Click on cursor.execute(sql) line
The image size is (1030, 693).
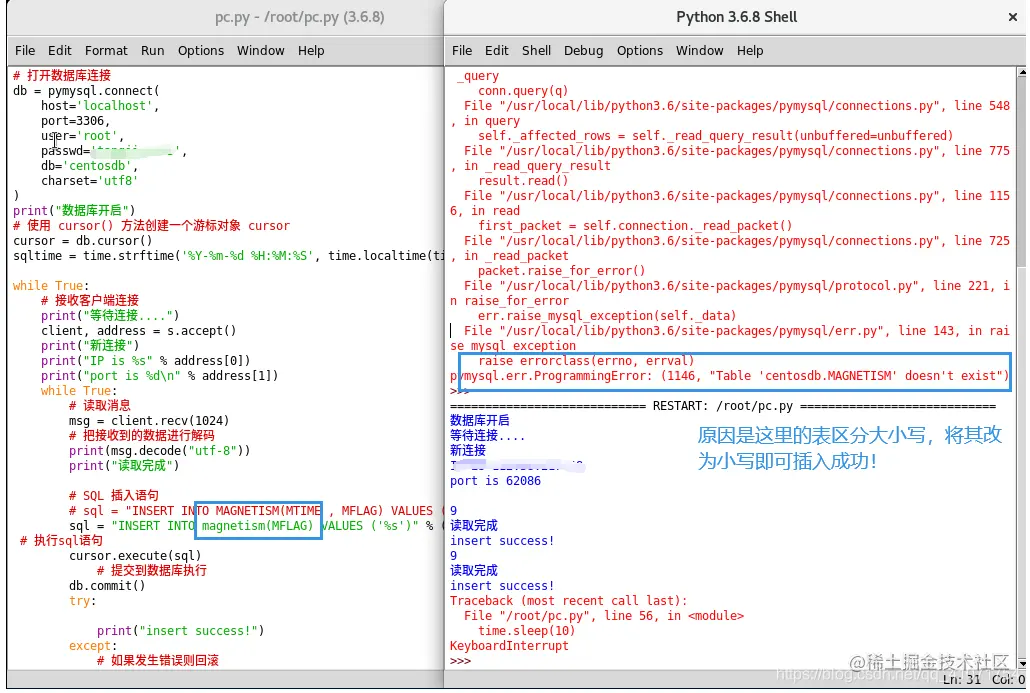pos(135,556)
